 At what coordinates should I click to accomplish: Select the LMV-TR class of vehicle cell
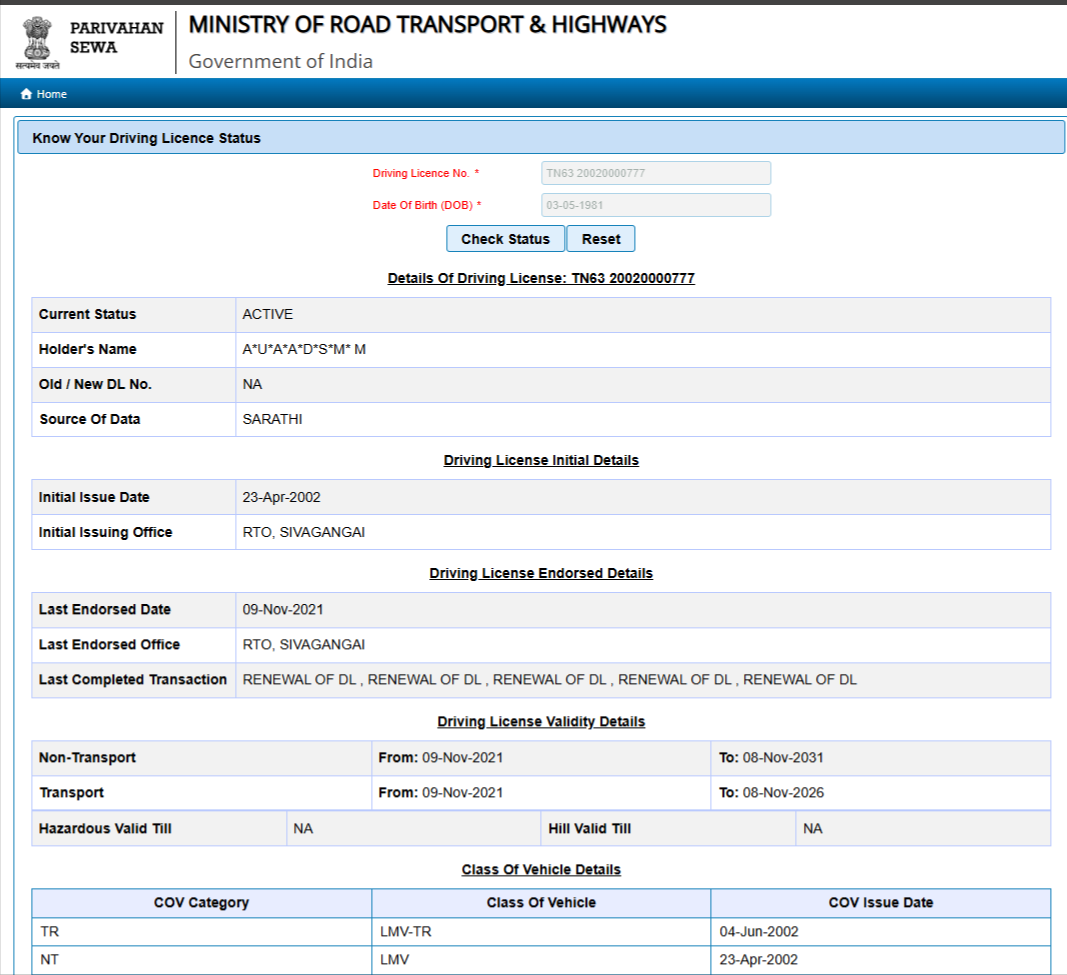[406, 931]
